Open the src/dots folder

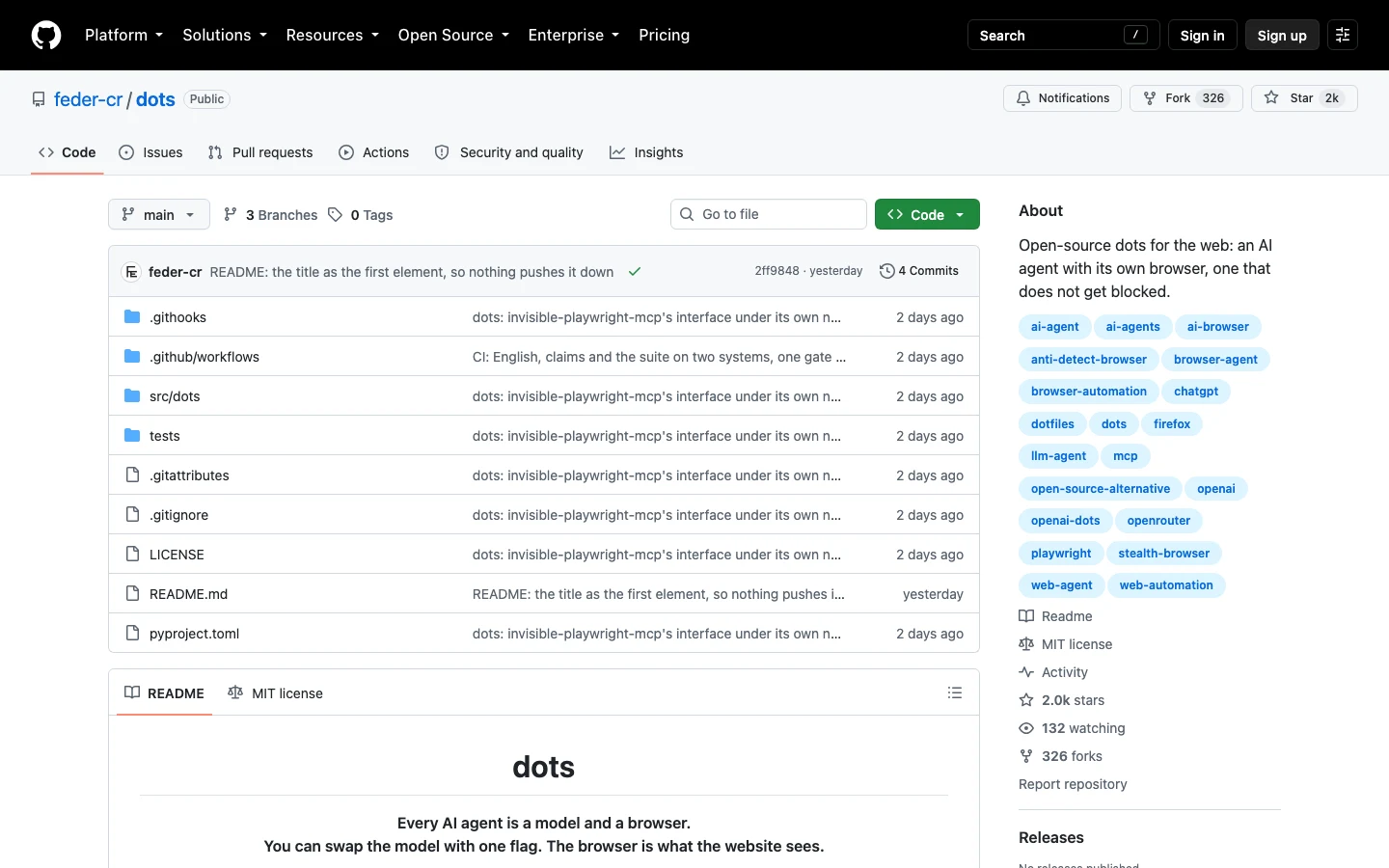tap(175, 396)
